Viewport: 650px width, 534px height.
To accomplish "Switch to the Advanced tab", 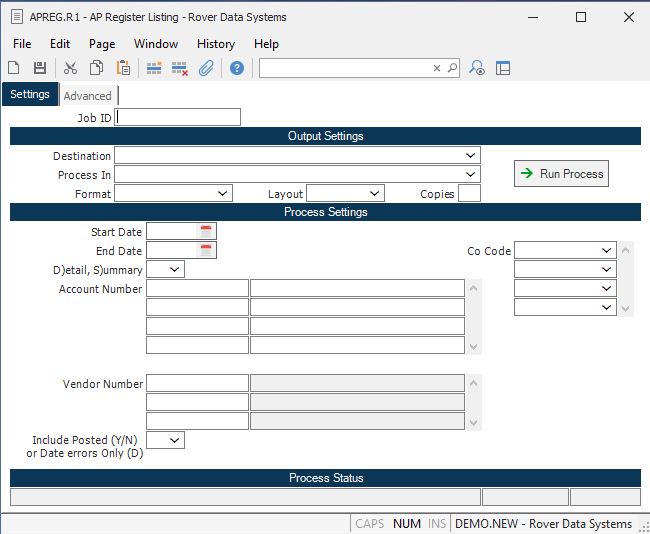I will [x=88, y=96].
